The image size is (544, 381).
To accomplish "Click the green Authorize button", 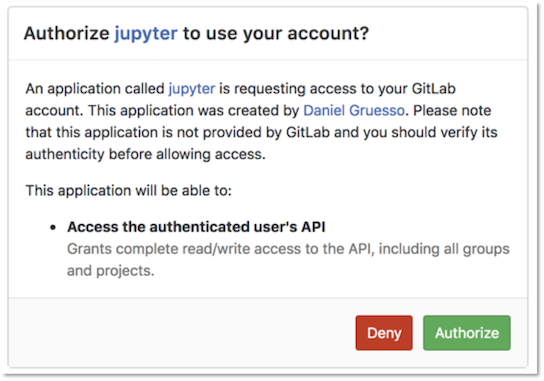I will (x=467, y=332).
